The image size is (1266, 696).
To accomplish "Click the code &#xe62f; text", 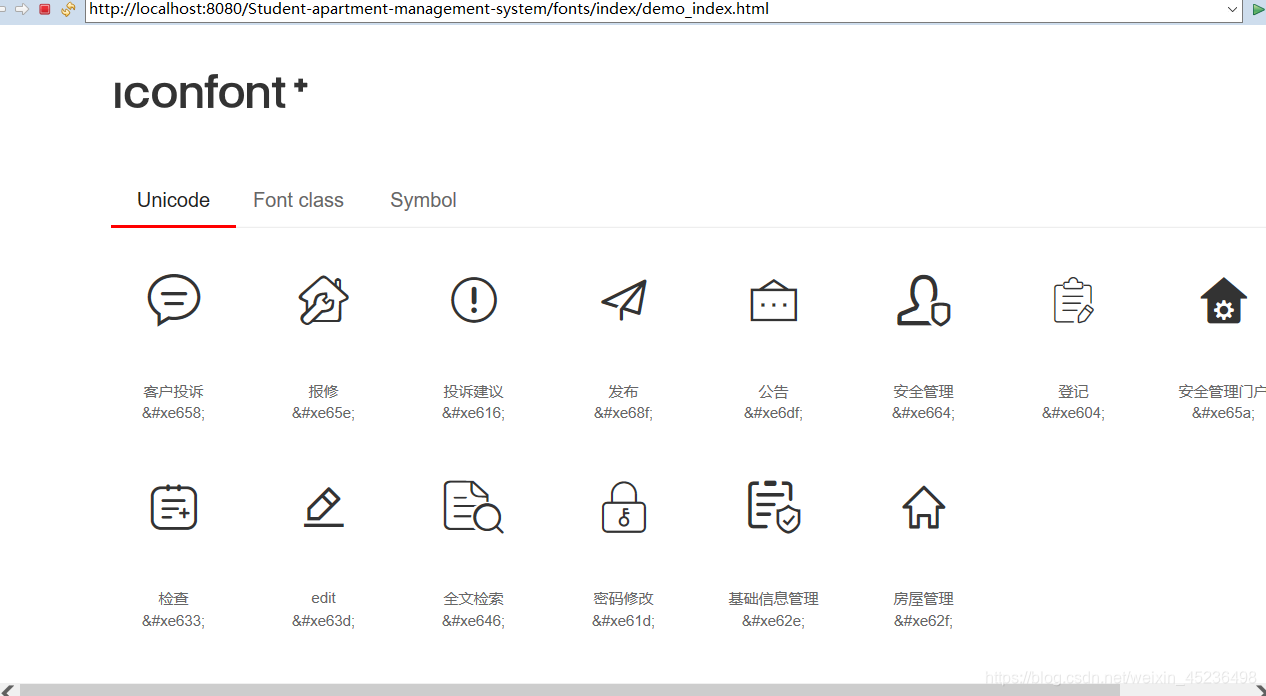I will click(924, 621).
